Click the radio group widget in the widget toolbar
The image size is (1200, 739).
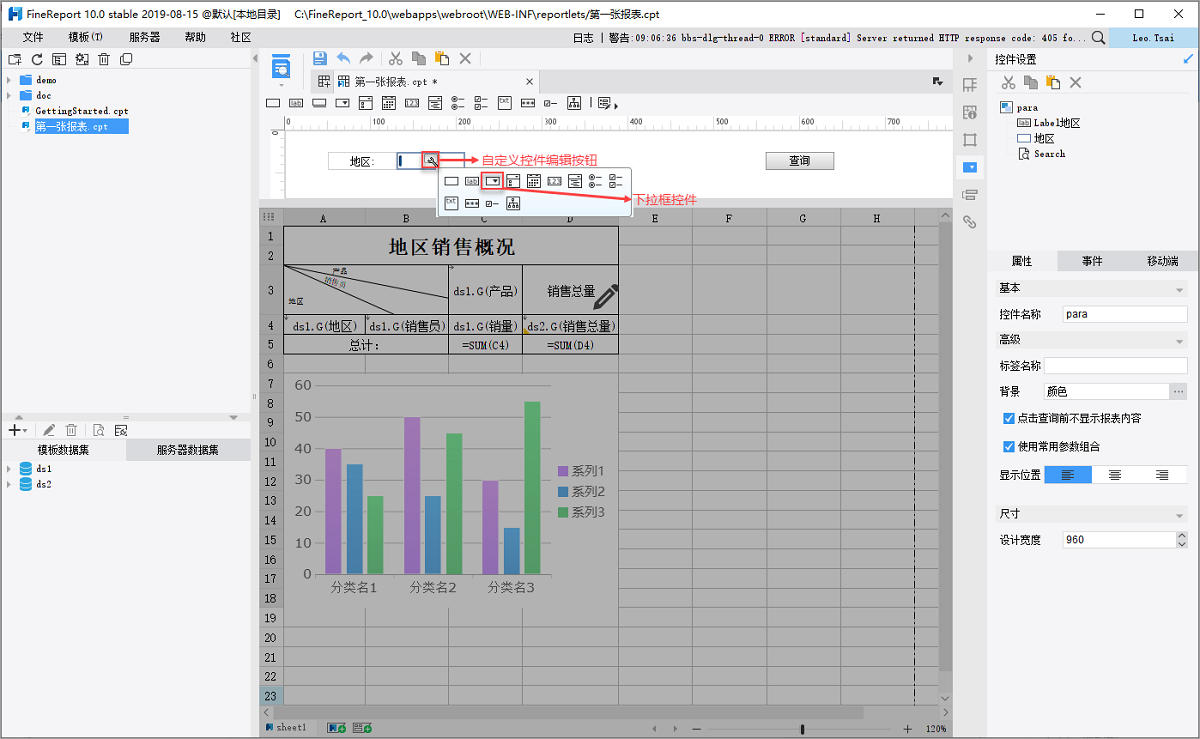(458, 102)
